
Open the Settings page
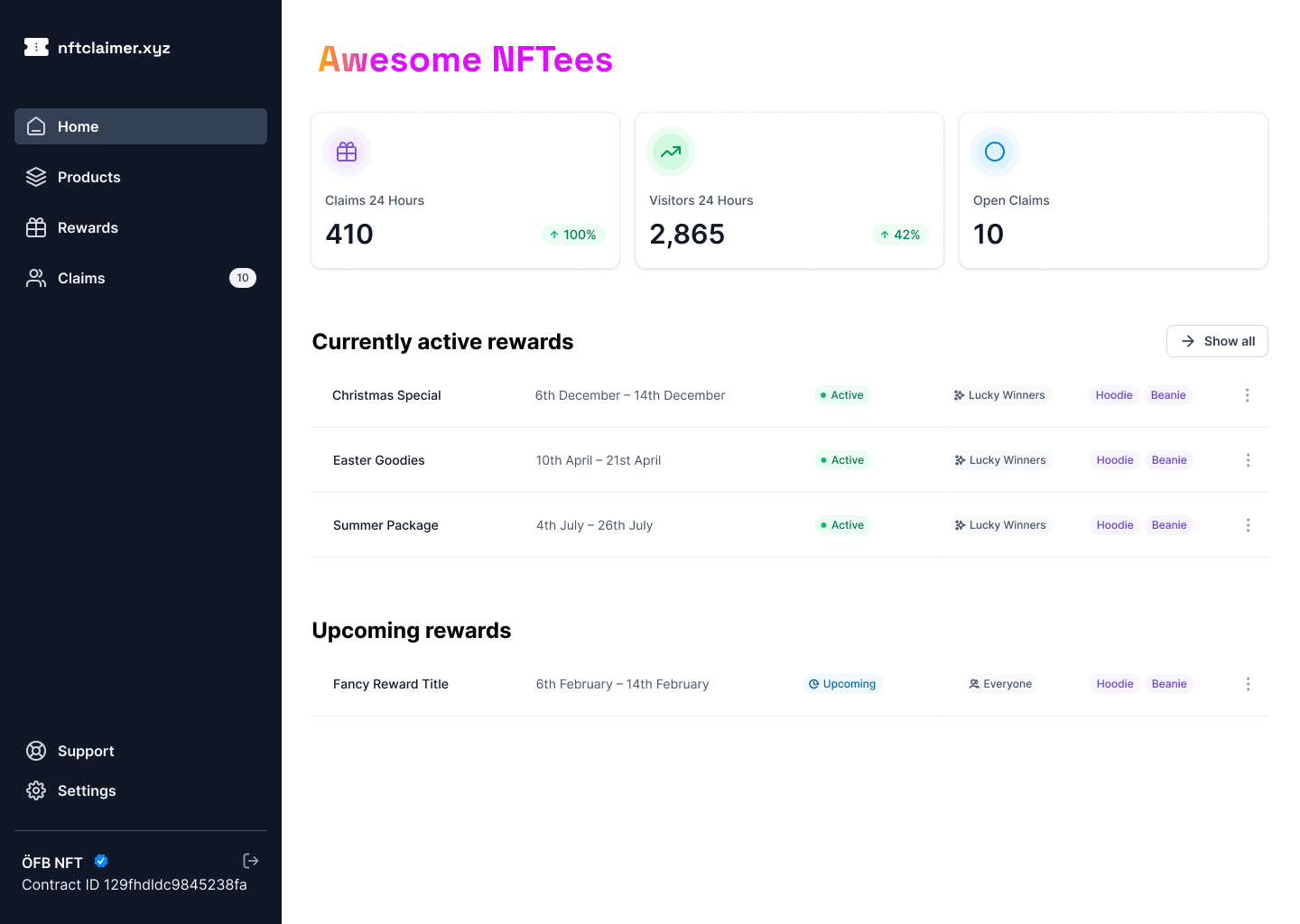pos(141,790)
